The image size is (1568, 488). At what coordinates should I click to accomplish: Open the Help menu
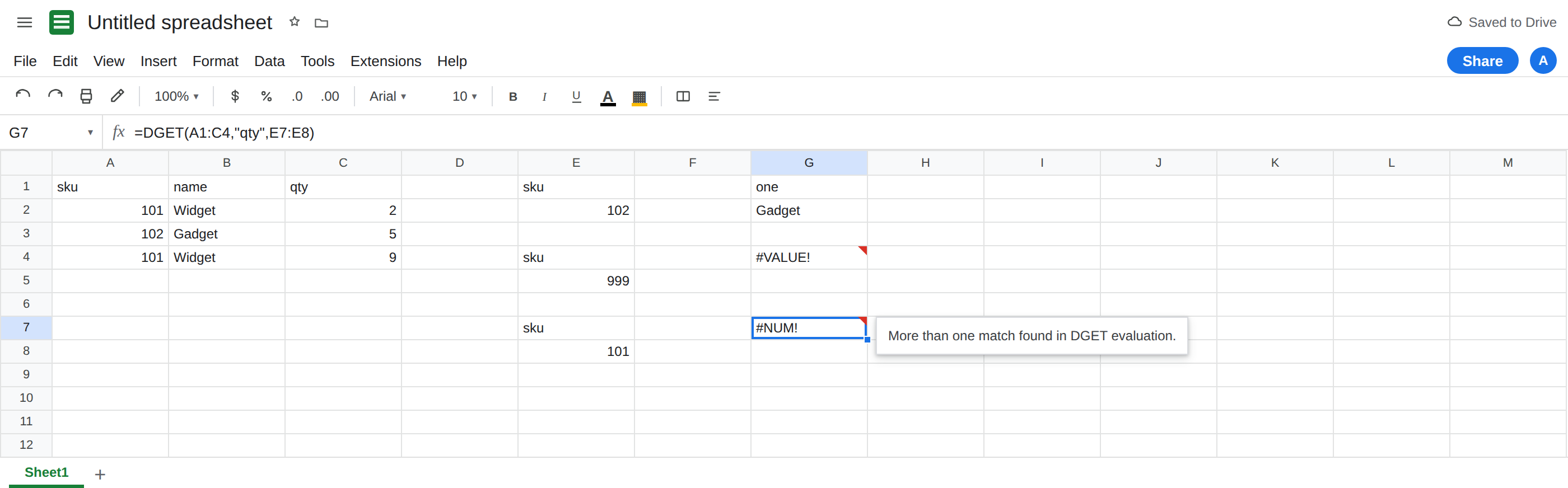(x=452, y=61)
